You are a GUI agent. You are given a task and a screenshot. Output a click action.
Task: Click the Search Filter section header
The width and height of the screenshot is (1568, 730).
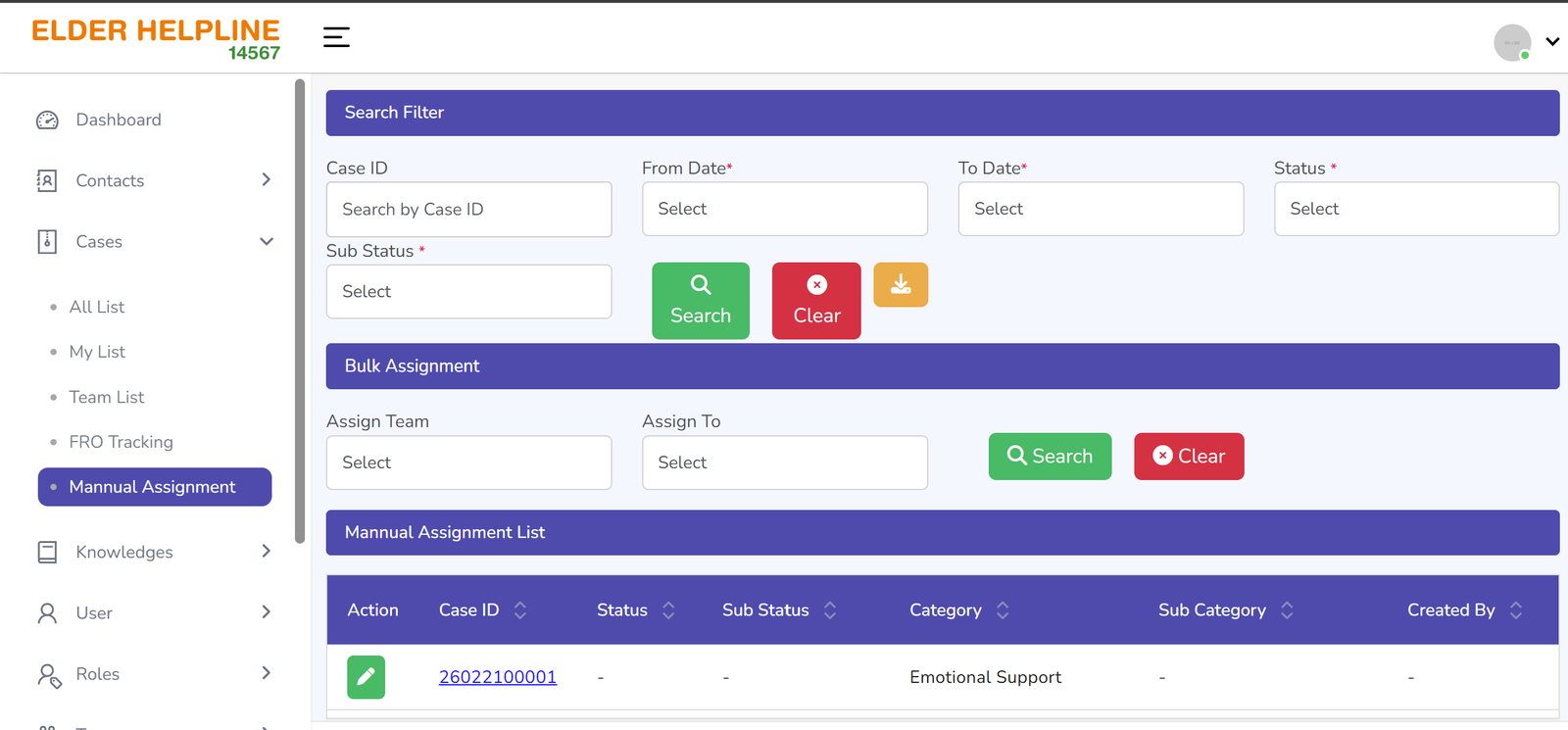point(943,113)
